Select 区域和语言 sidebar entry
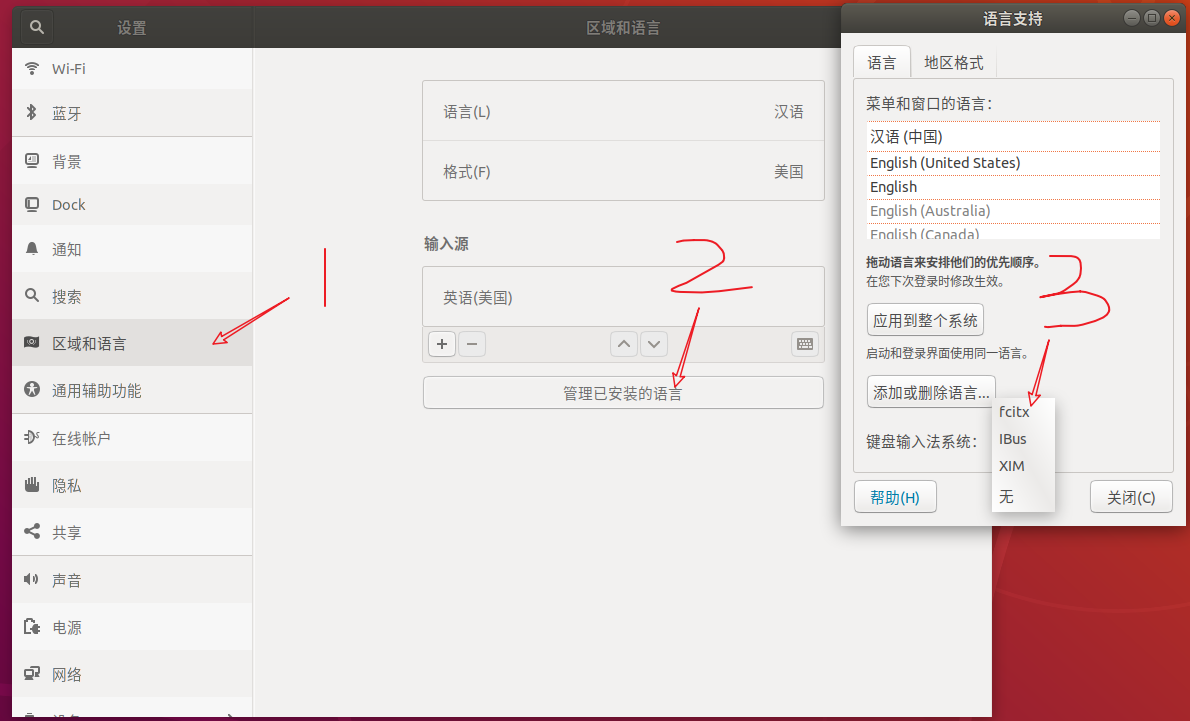 (x=132, y=343)
